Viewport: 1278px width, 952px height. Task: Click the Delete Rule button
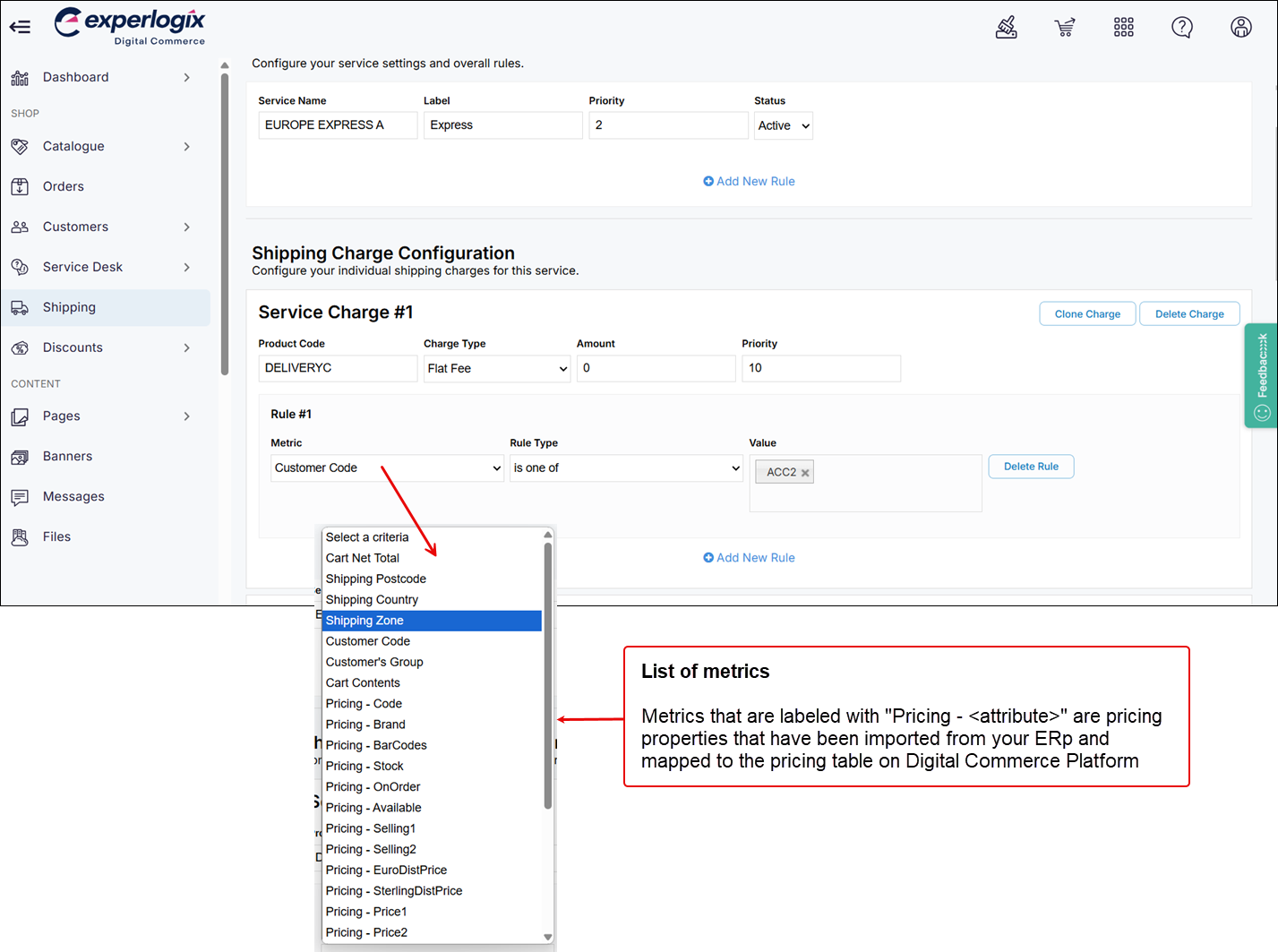(1030, 467)
